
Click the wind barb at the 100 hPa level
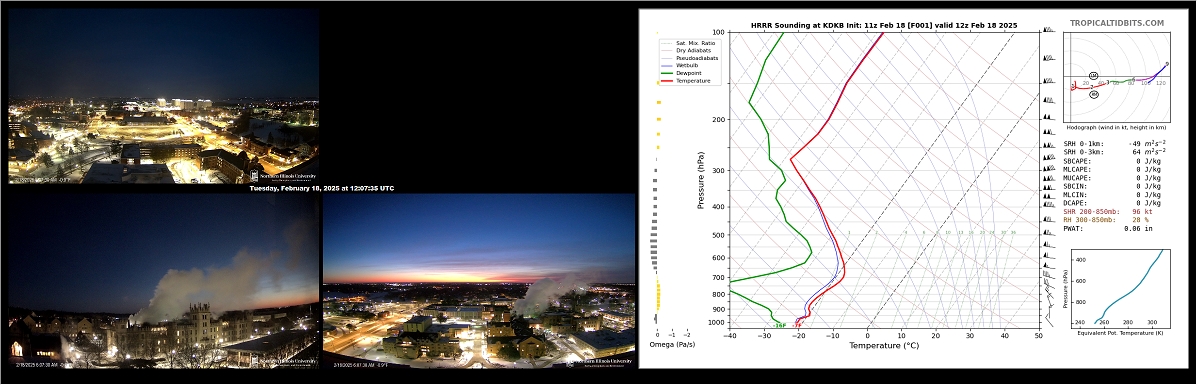tap(1049, 32)
